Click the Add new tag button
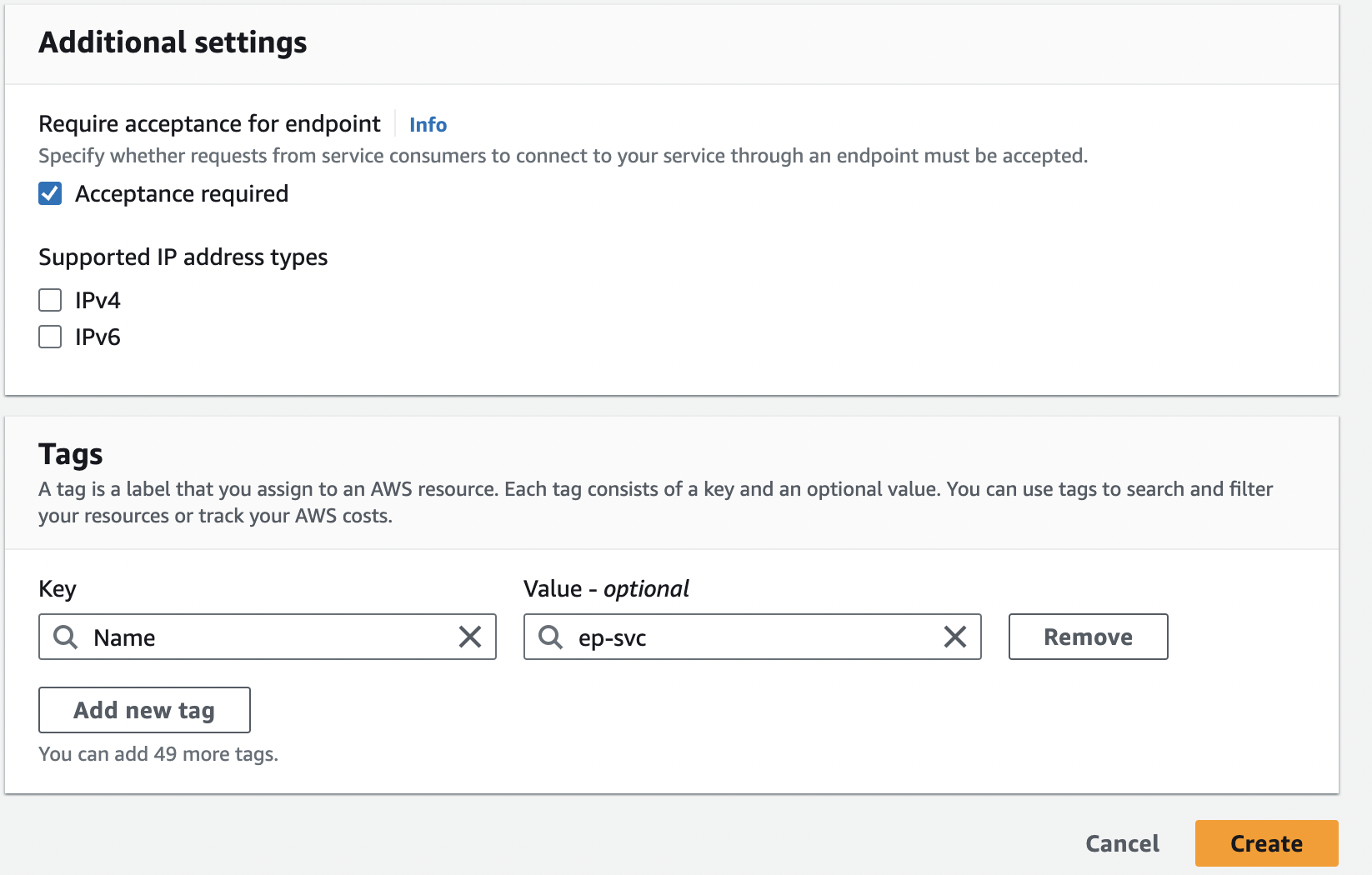1372x875 pixels. [144, 710]
